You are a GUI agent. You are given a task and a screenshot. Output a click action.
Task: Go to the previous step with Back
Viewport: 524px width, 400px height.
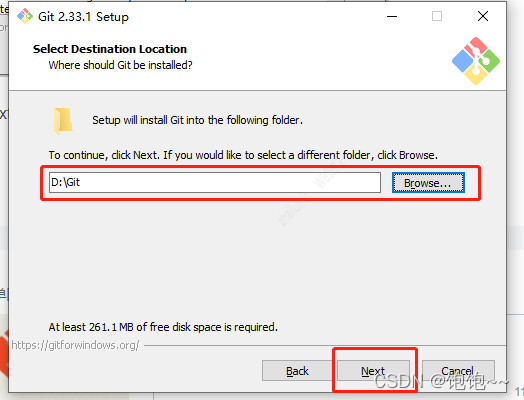(297, 371)
